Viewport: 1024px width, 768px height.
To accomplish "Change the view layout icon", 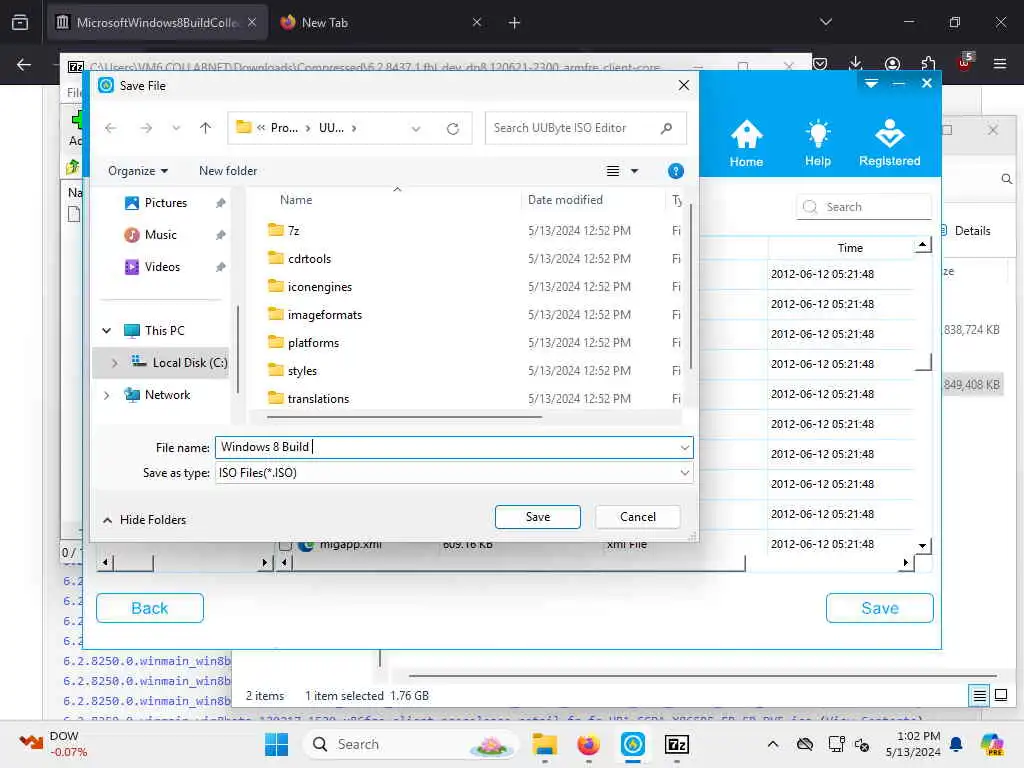I will (613, 171).
